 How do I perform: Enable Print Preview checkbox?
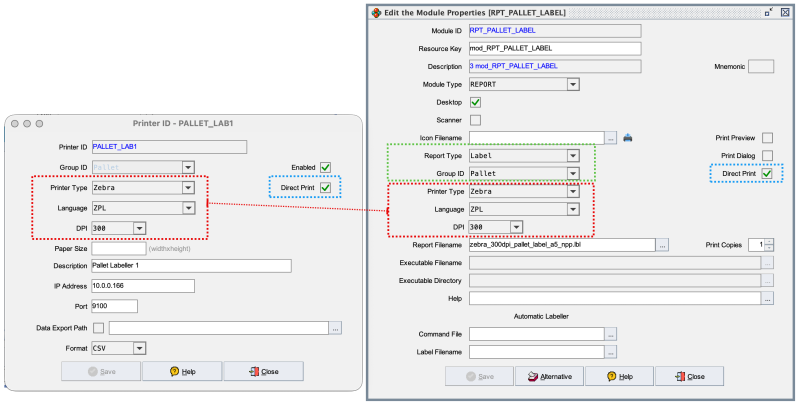pyautogui.click(x=767, y=138)
